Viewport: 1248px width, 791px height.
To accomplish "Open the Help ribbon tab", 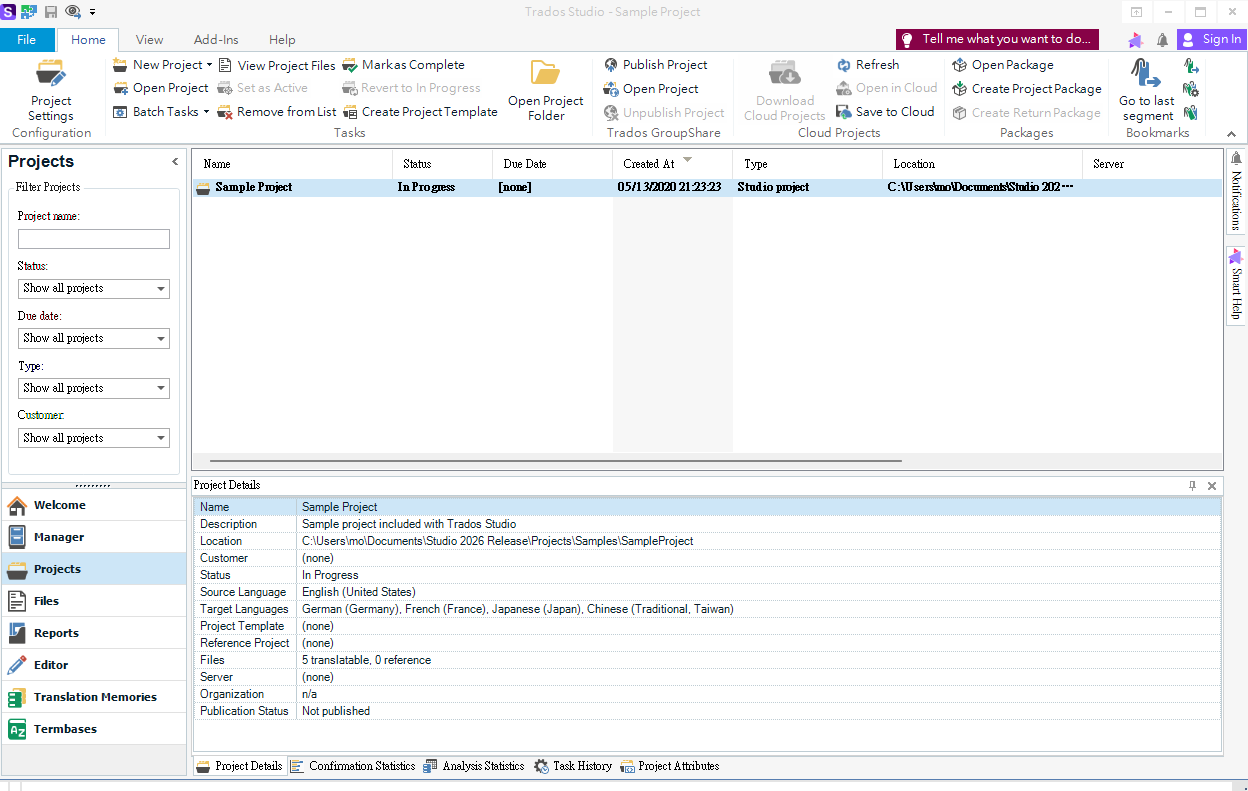I will point(282,40).
